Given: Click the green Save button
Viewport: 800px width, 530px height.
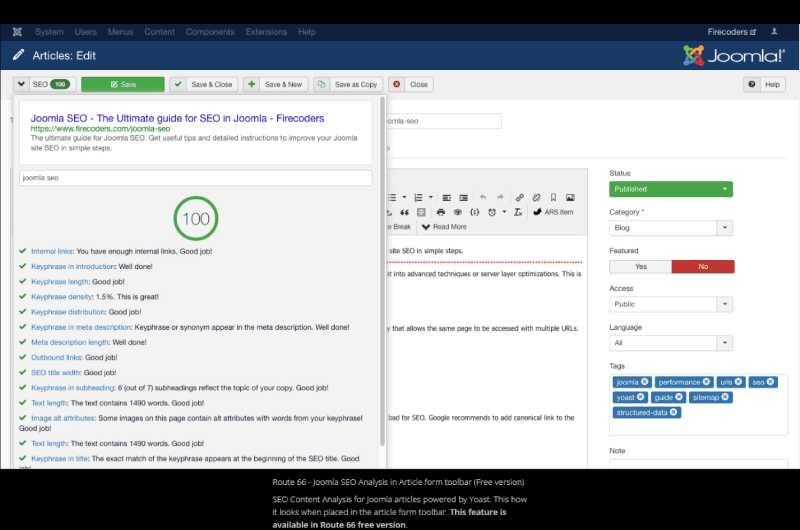Looking at the screenshot, I should pyautogui.click(x=123, y=84).
